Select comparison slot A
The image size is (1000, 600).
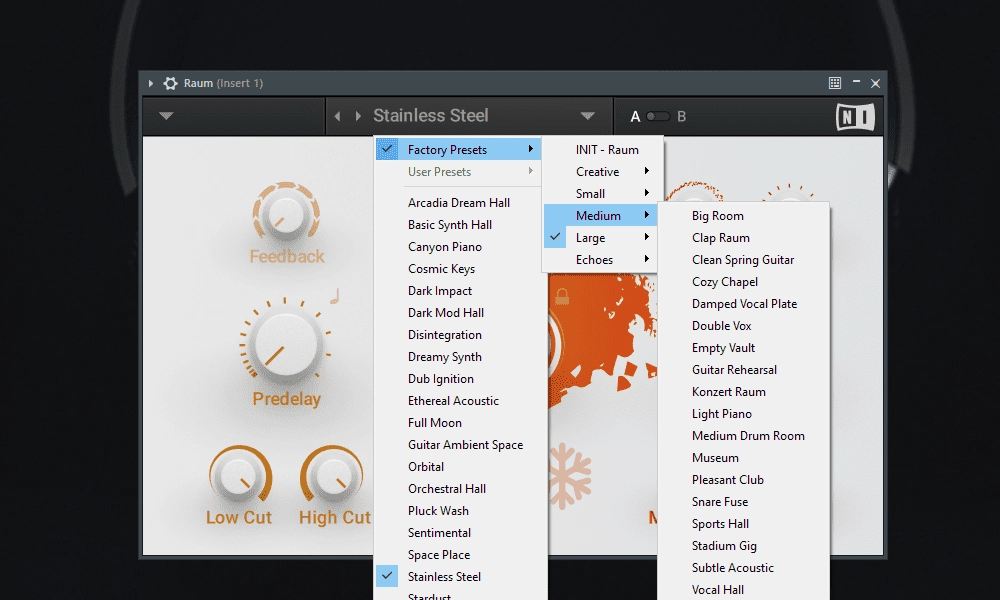tap(635, 117)
